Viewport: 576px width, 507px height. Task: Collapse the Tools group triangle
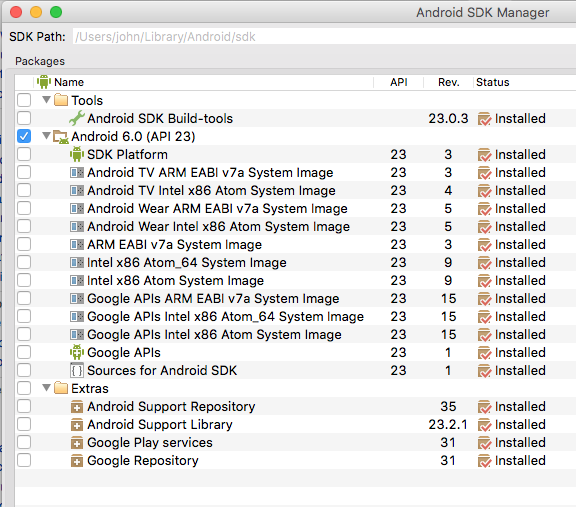46,100
